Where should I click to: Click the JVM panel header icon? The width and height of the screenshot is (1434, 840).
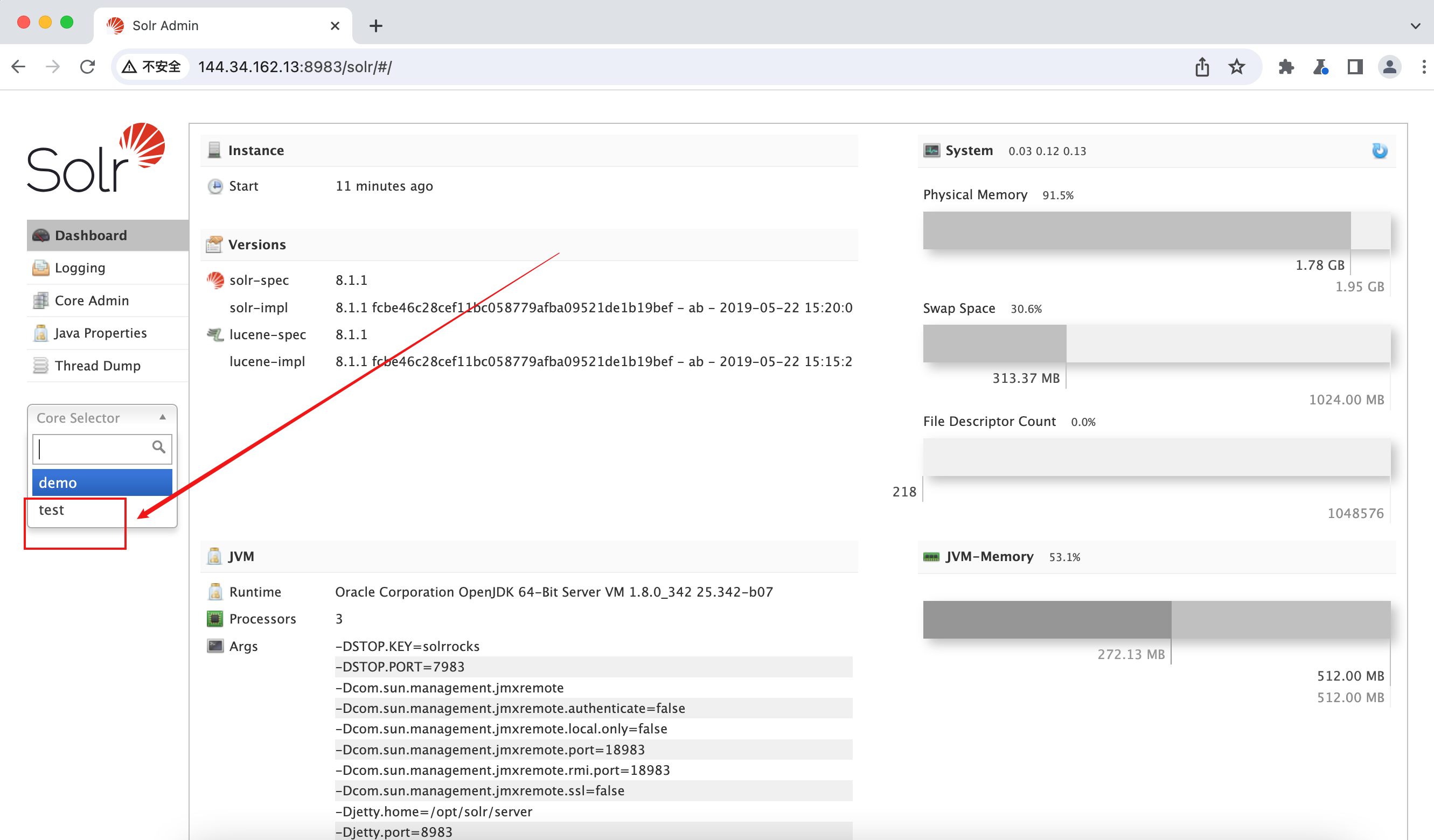pyautogui.click(x=214, y=556)
